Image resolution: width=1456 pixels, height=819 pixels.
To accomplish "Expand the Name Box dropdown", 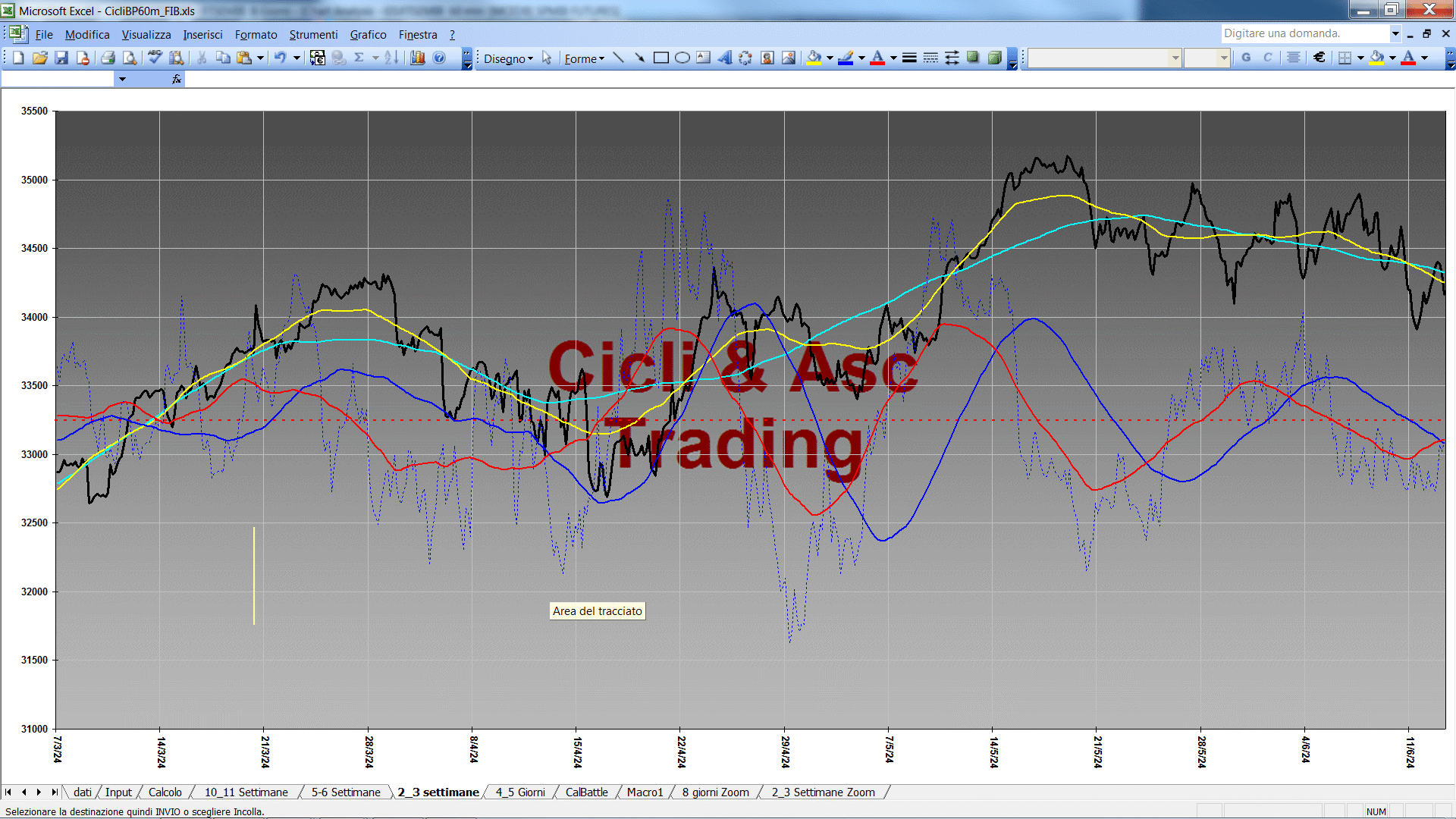I will [x=122, y=79].
